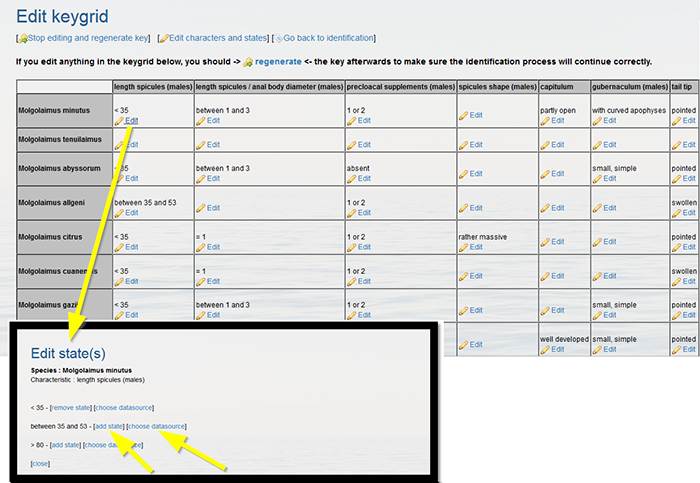Follow the 'Go back to identification' link
This screenshot has width=700, height=483.
(328, 38)
